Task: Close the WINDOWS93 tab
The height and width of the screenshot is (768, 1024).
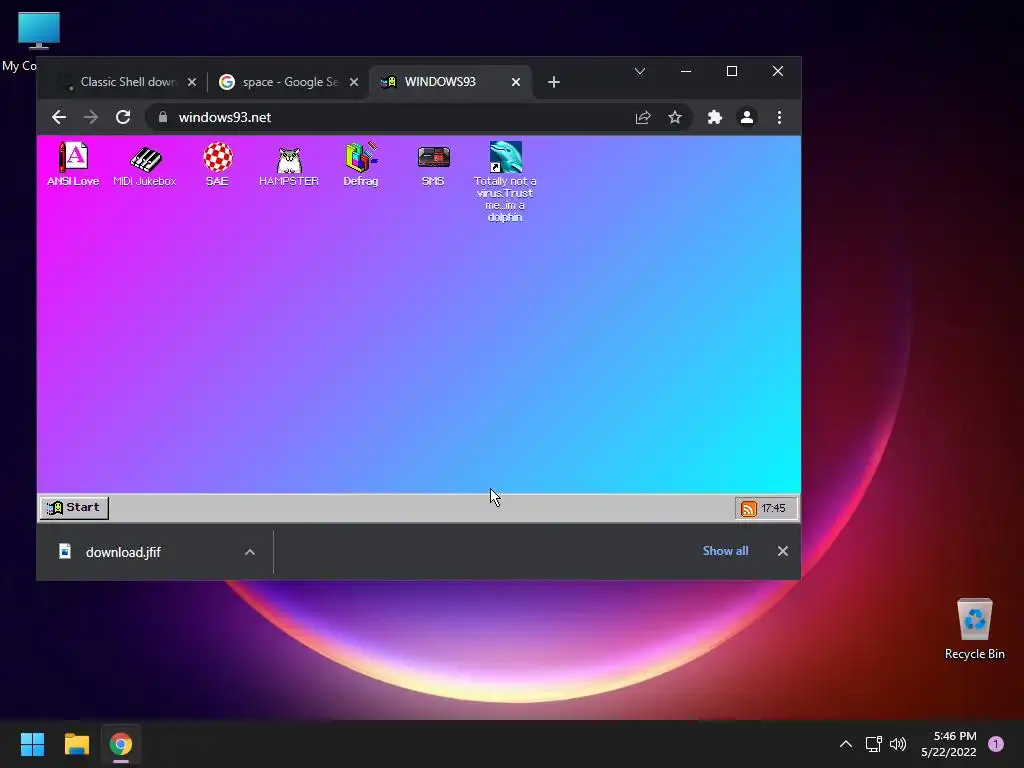Action: tap(515, 82)
